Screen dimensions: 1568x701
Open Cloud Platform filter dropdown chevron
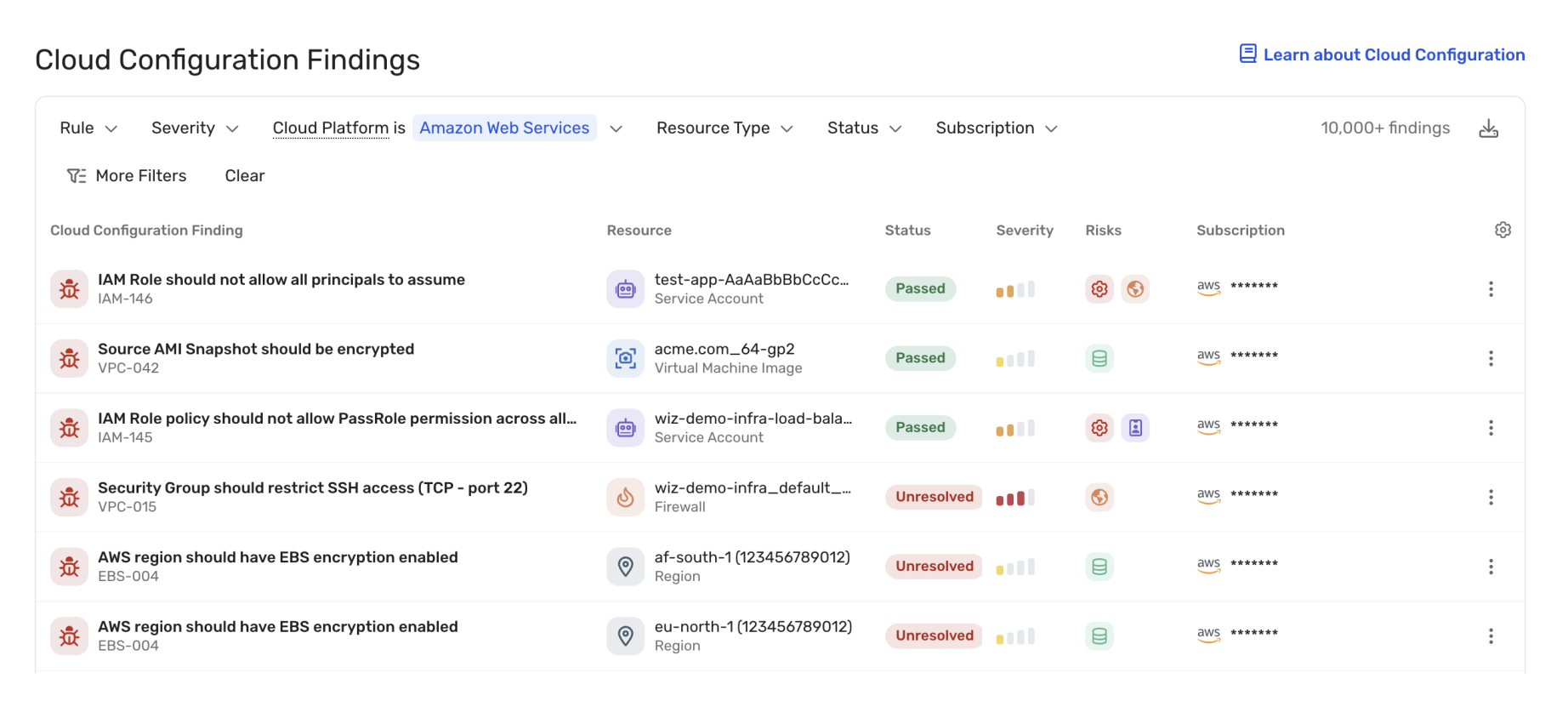pyautogui.click(x=616, y=128)
